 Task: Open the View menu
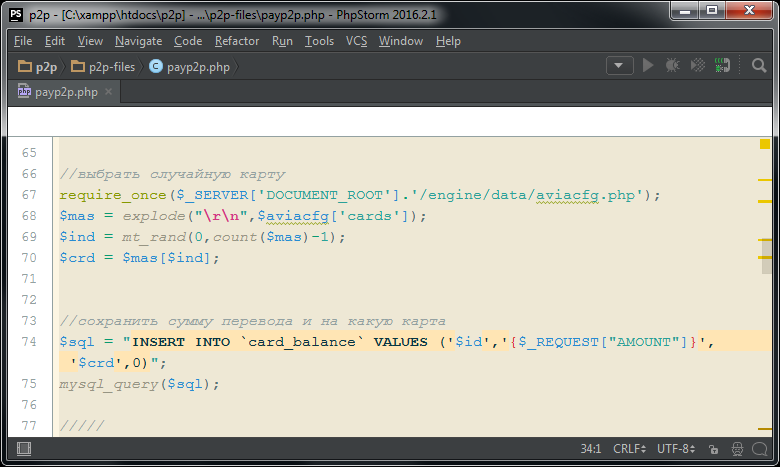[90, 41]
